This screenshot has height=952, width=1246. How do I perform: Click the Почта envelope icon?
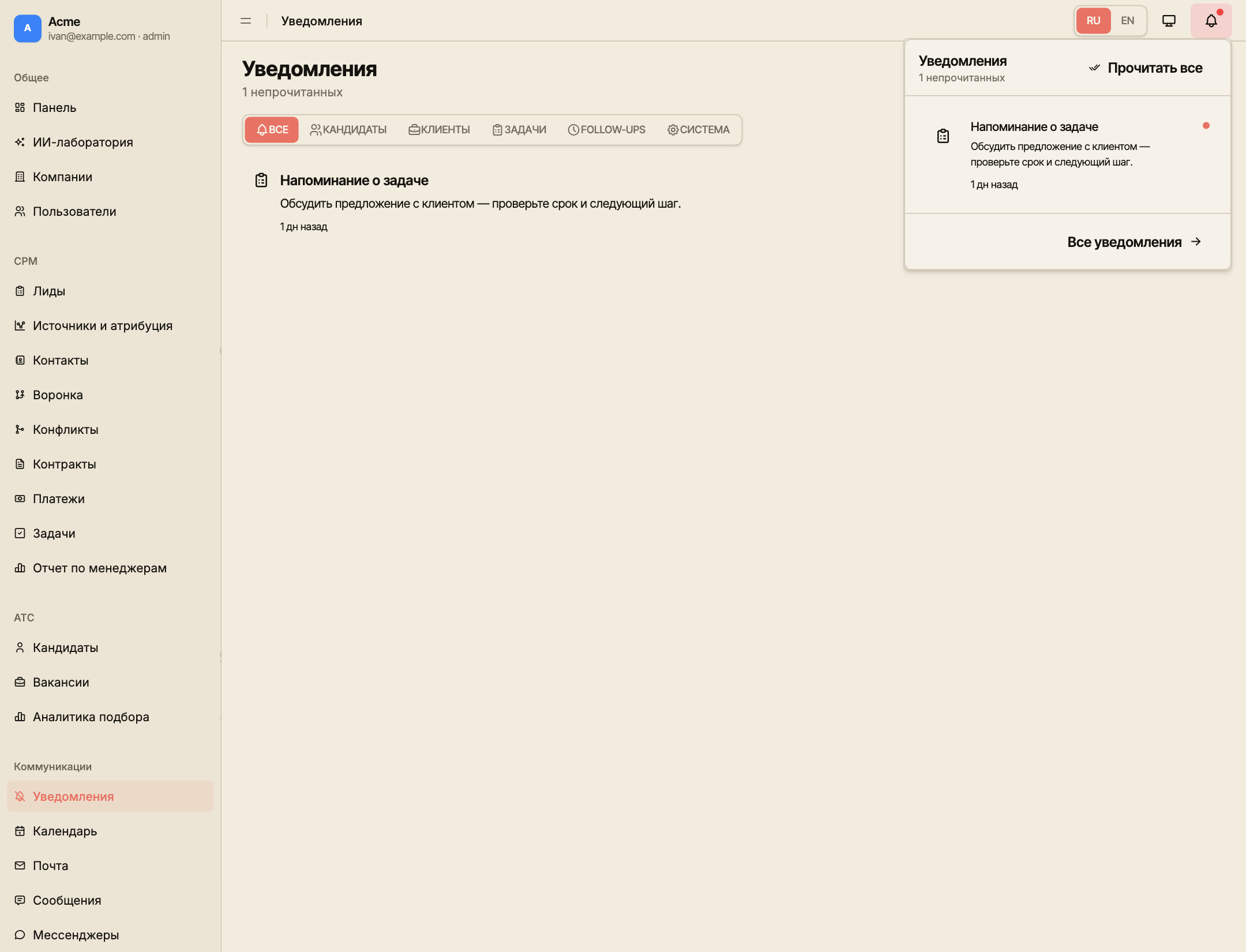click(20, 865)
